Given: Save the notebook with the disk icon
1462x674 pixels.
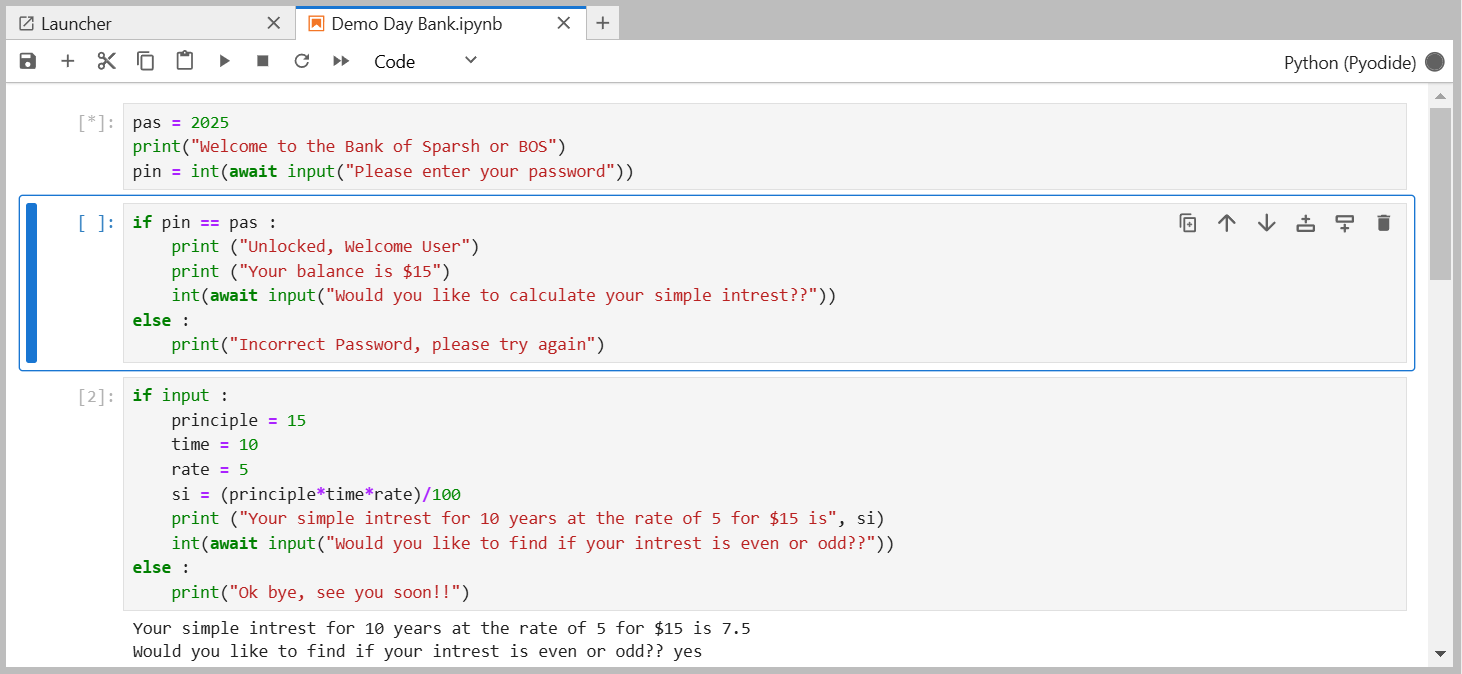Looking at the screenshot, I should (x=28, y=62).
